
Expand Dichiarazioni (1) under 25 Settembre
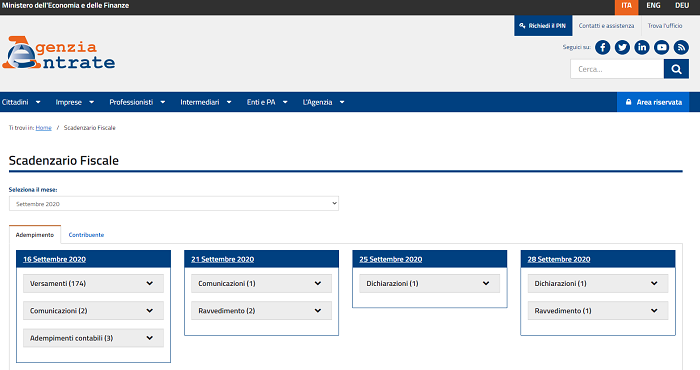pyautogui.click(x=429, y=283)
